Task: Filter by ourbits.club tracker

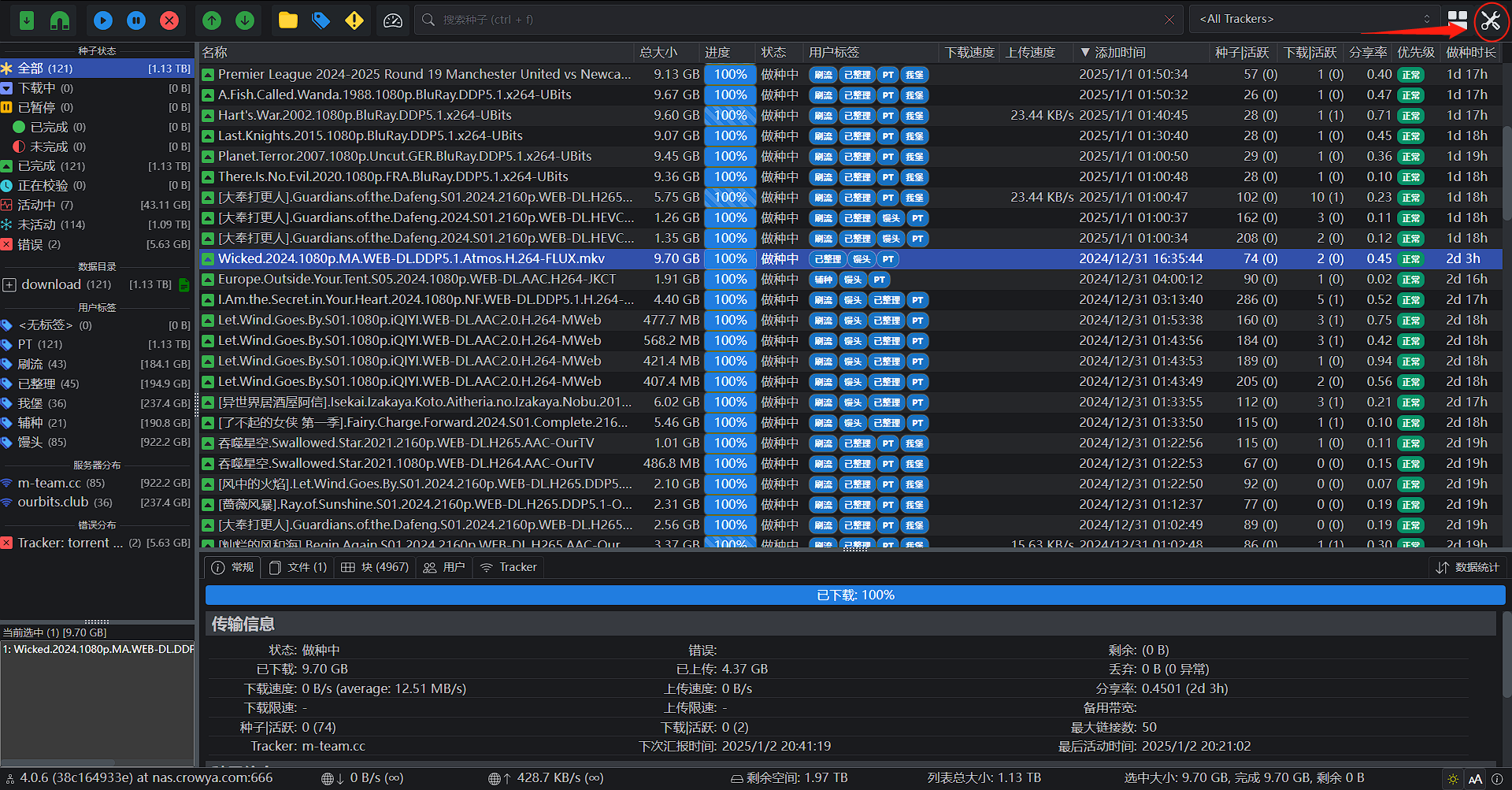Action: coord(96,502)
